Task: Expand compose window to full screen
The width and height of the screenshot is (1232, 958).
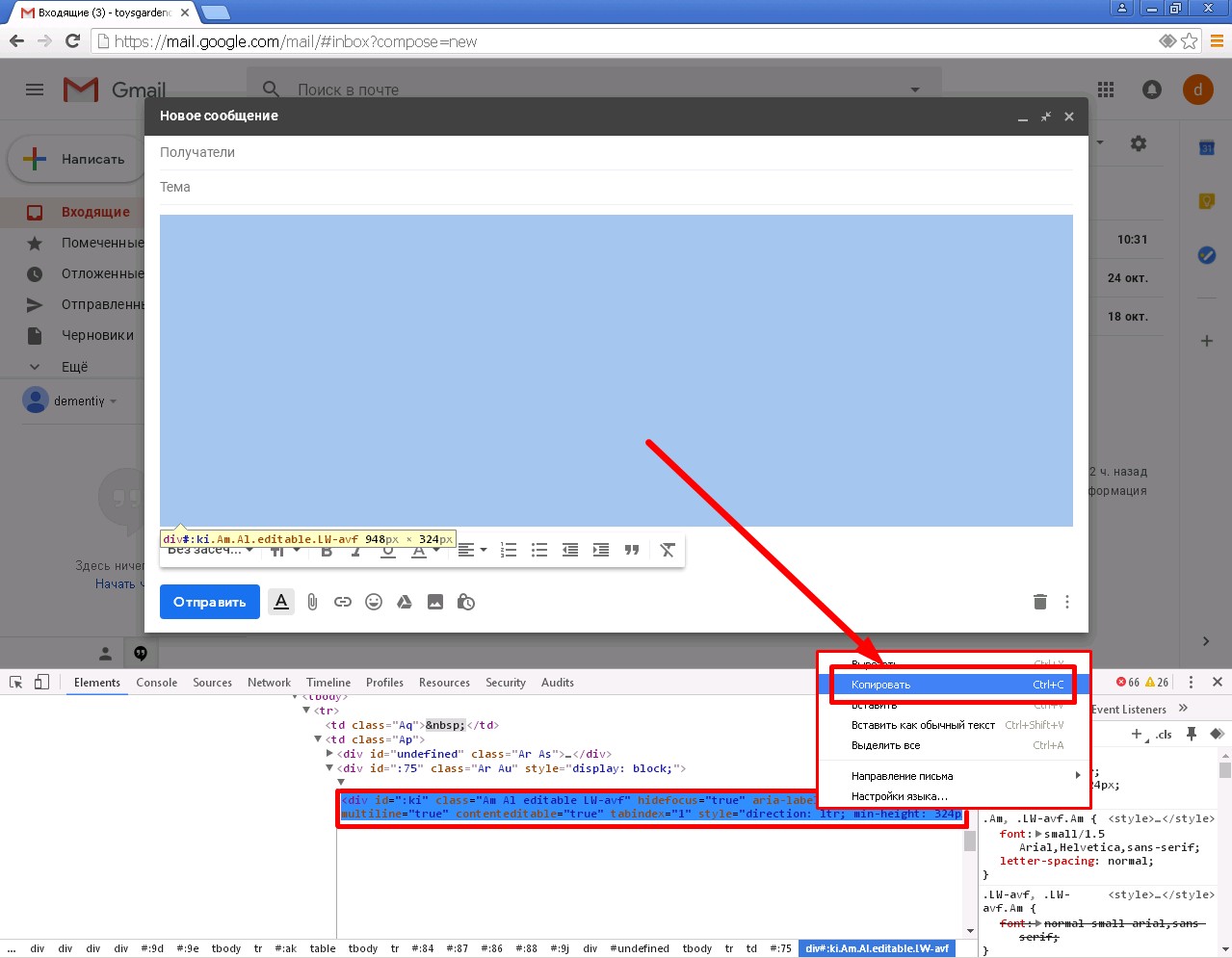Action: point(1046,117)
